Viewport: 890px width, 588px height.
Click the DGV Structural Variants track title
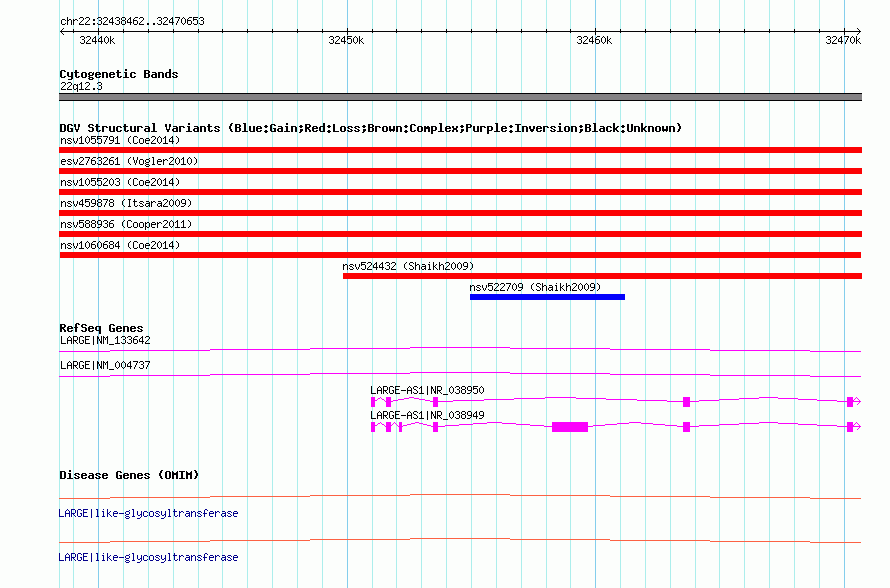click(370, 128)
